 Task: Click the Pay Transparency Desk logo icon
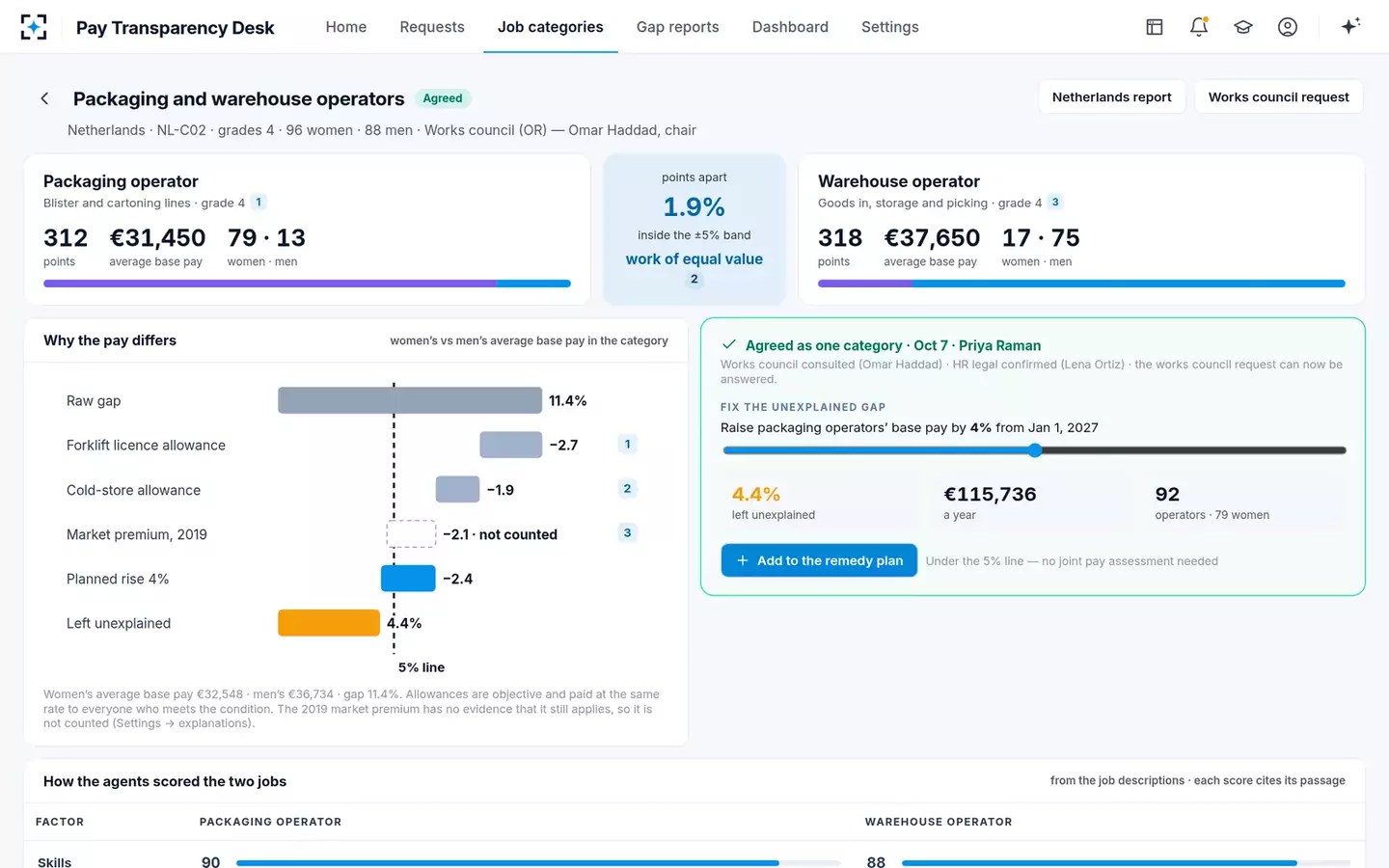pyautogui.click(x=34, y=27)
